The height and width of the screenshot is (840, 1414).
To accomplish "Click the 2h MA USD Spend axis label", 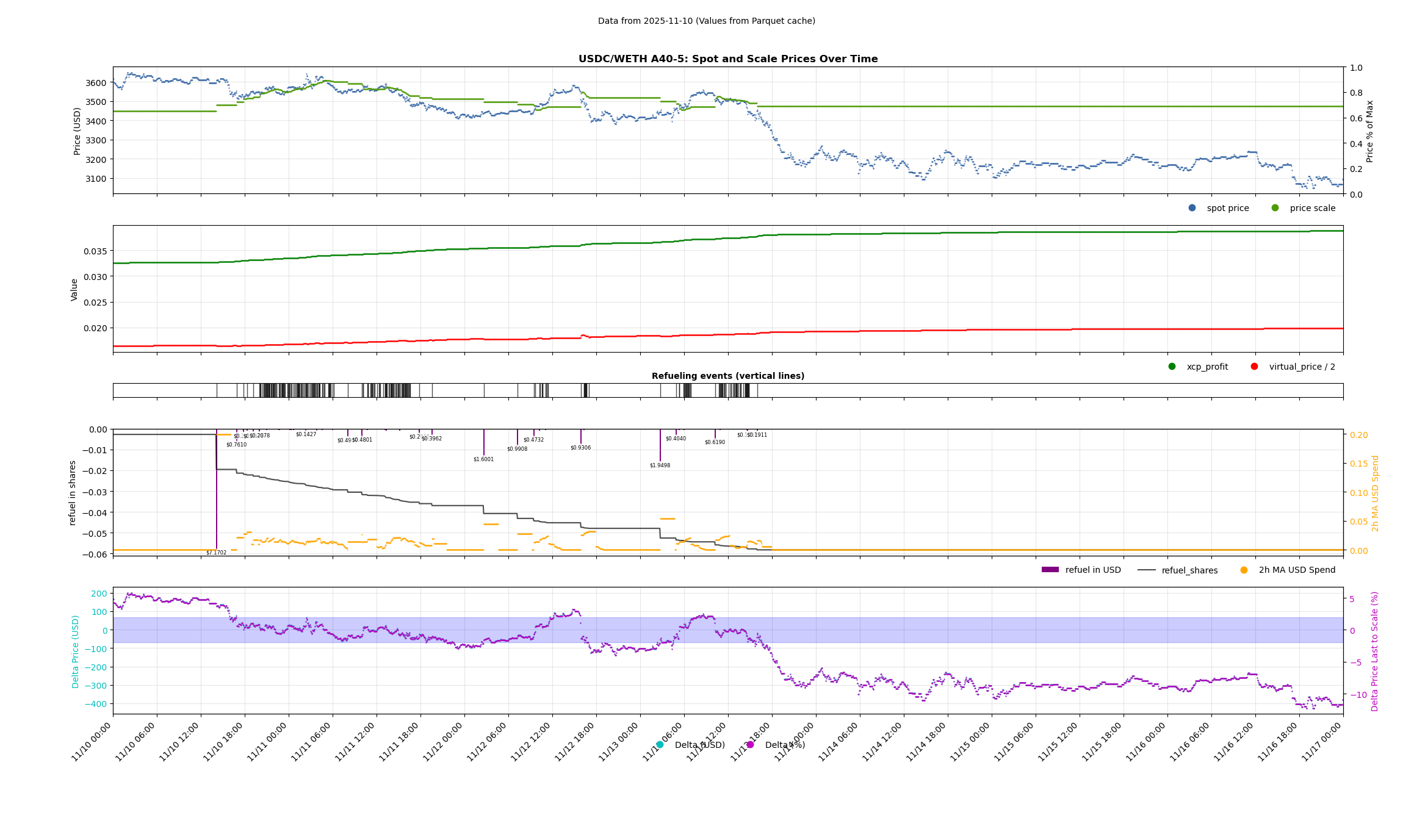I will point(1375,493).
